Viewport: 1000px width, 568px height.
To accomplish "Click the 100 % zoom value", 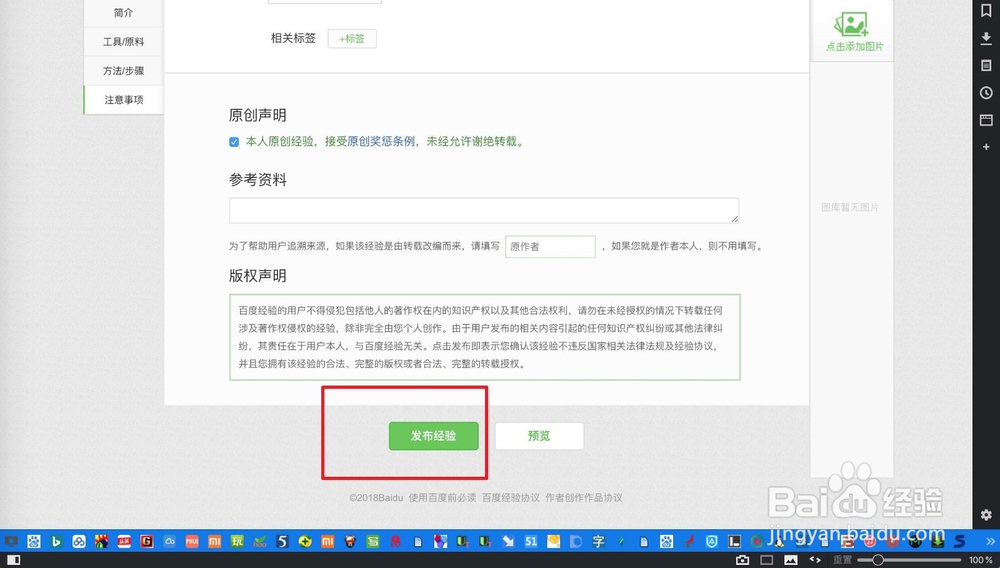I will [980, 560].
